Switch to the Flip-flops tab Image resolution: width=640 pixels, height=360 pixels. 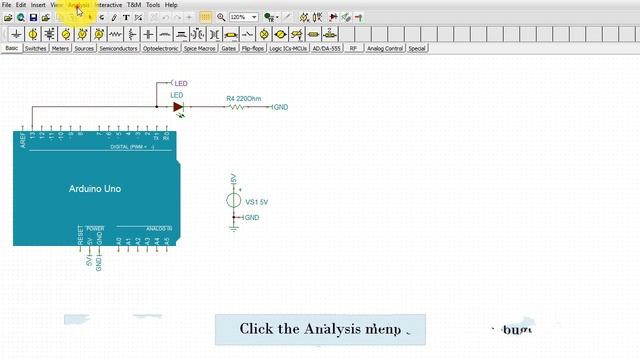click(x=253, y=48)
